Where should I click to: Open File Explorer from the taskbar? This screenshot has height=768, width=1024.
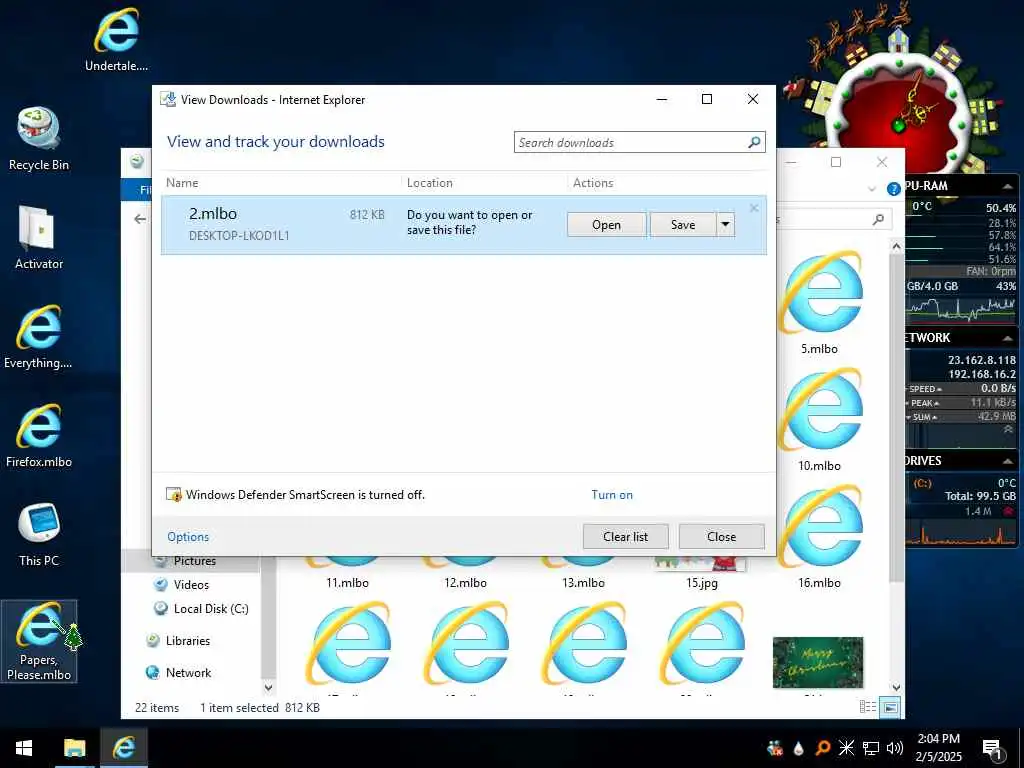click(74, 748)
